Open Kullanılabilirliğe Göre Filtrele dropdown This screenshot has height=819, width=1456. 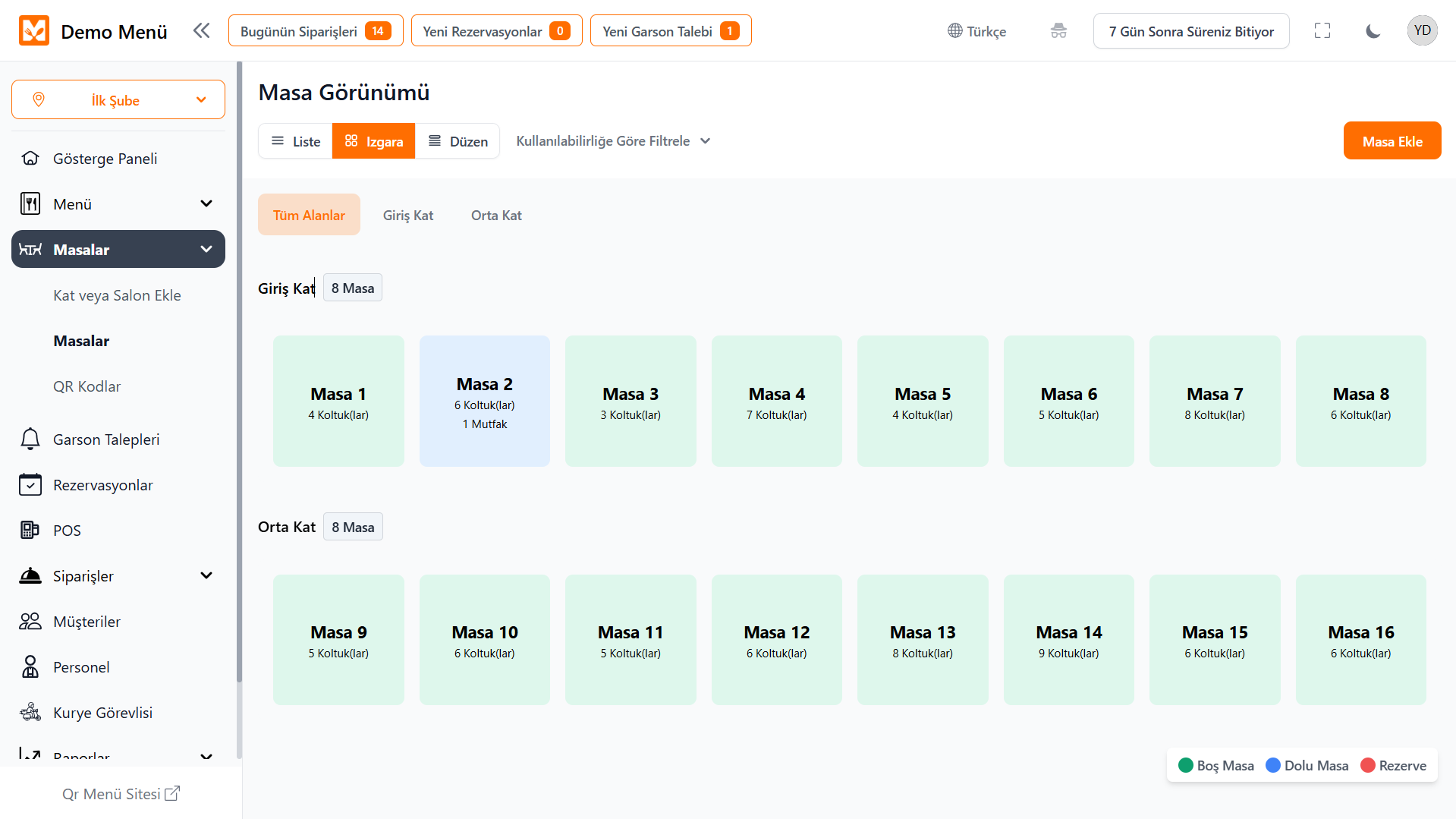pyautogui.click(x=613, y=141)
